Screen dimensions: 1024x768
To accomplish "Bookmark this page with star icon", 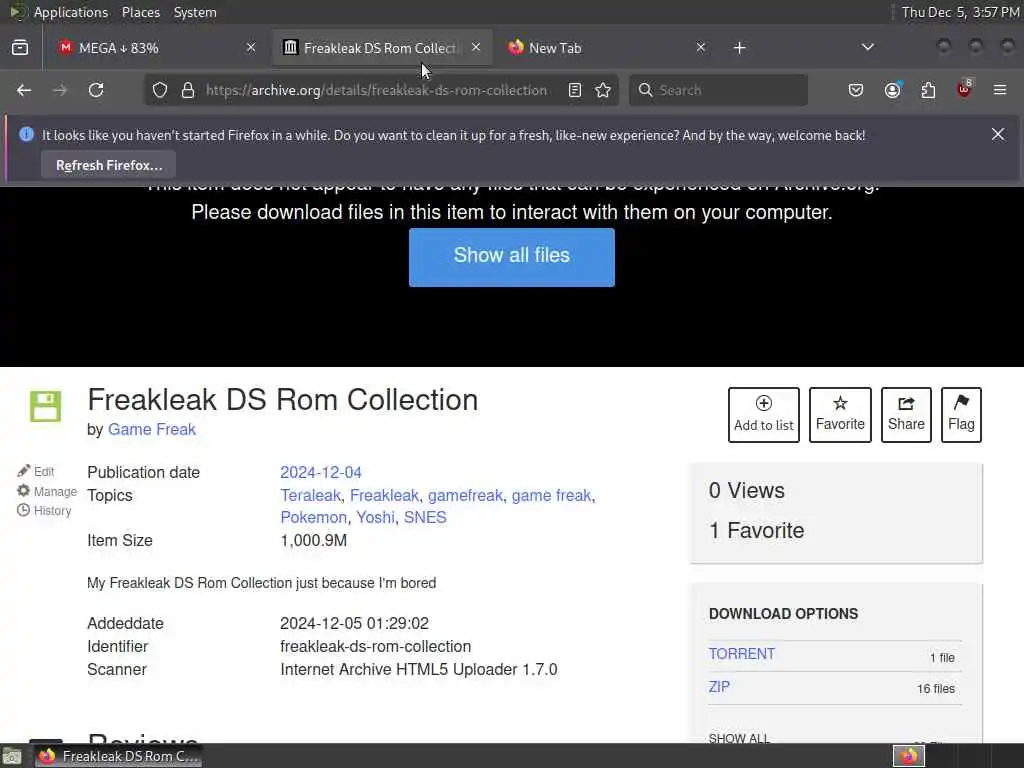I will (x=603, y=90).
